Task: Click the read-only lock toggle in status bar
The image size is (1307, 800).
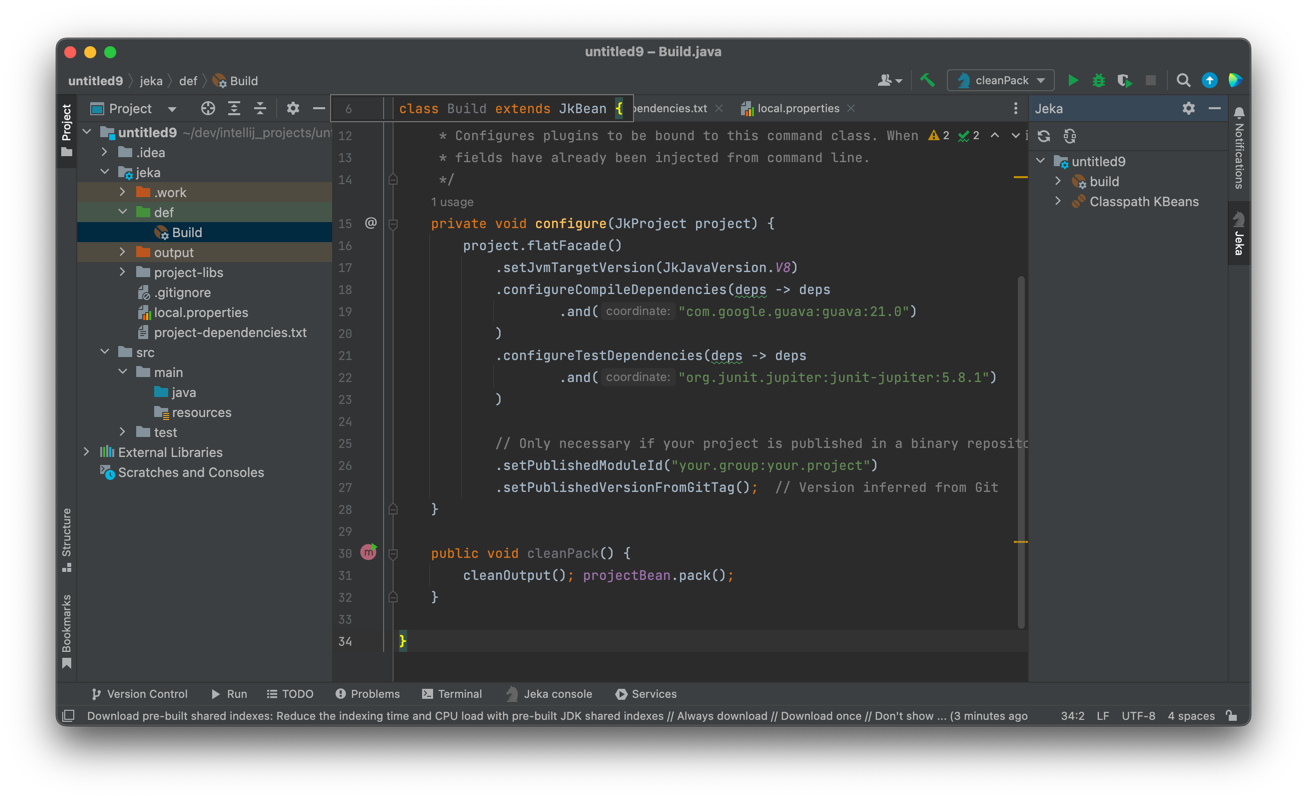Action: click(1232, 716)
